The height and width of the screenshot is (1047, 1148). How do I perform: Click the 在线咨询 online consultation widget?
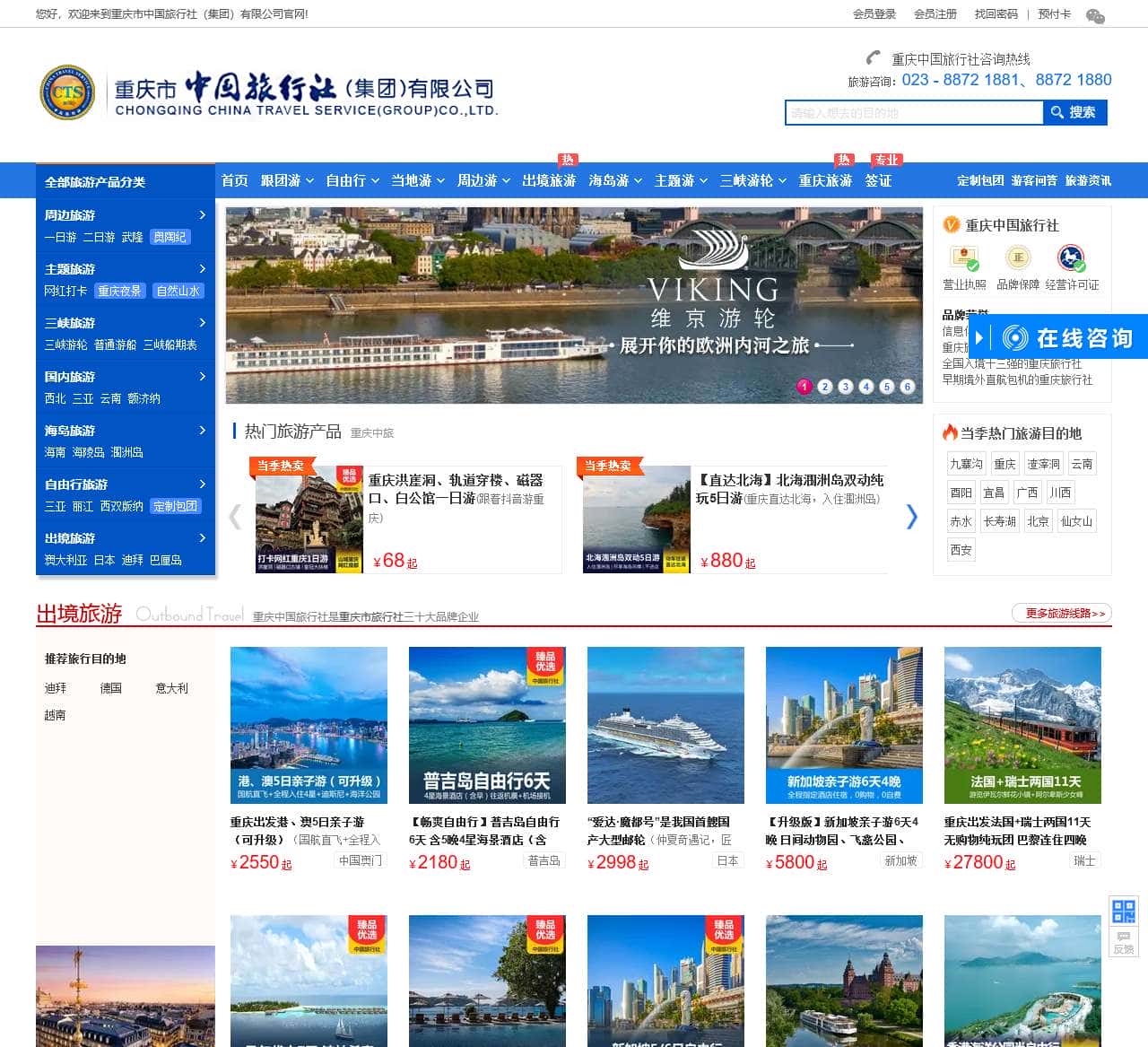point(1059,337)
